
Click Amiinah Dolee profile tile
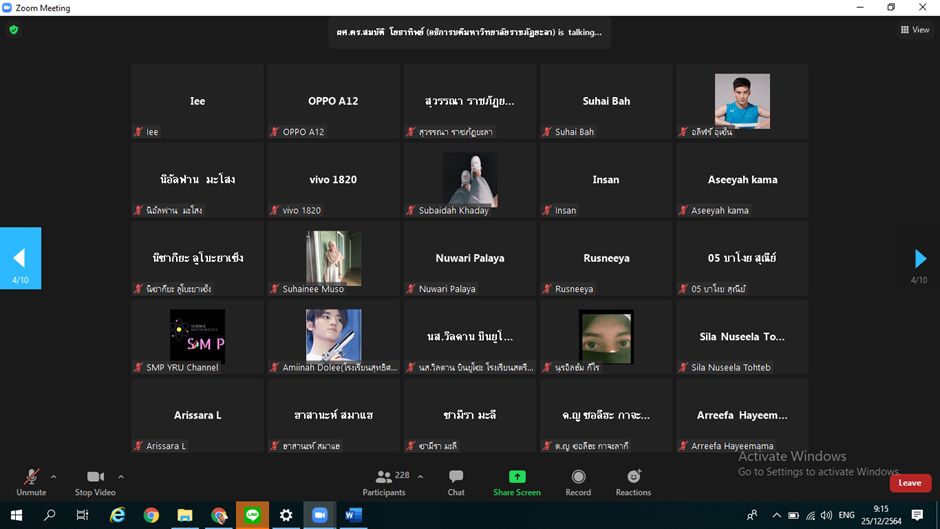coord(333,337)
